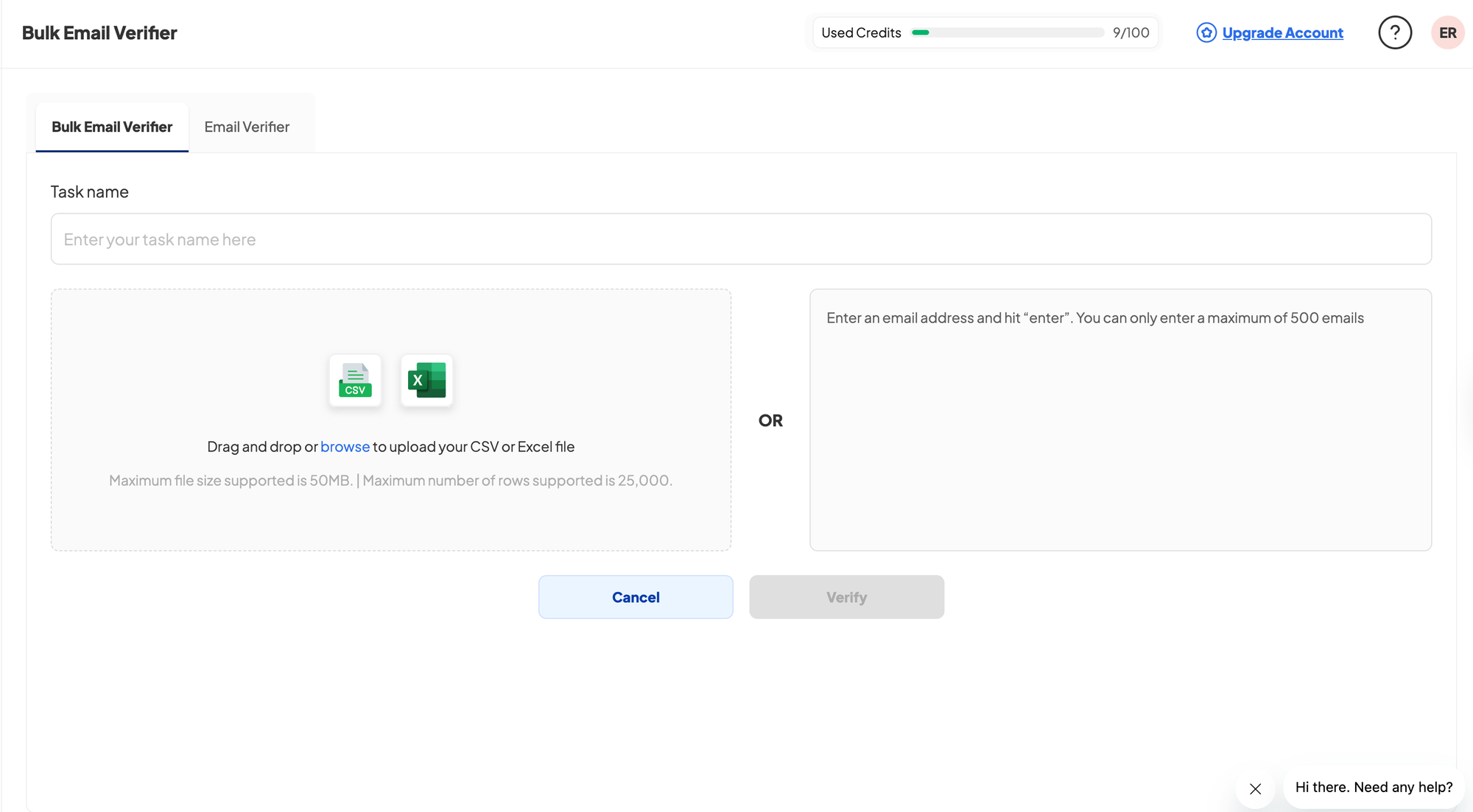Focus the task name input field
This screenshot has height=812, width=1473.
click(741, 239)
